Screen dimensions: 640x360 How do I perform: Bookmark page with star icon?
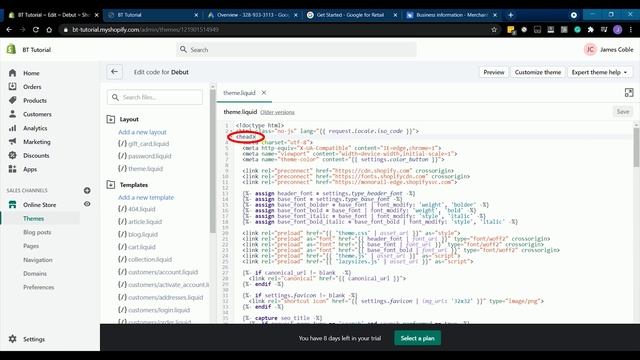coord(494,29)
